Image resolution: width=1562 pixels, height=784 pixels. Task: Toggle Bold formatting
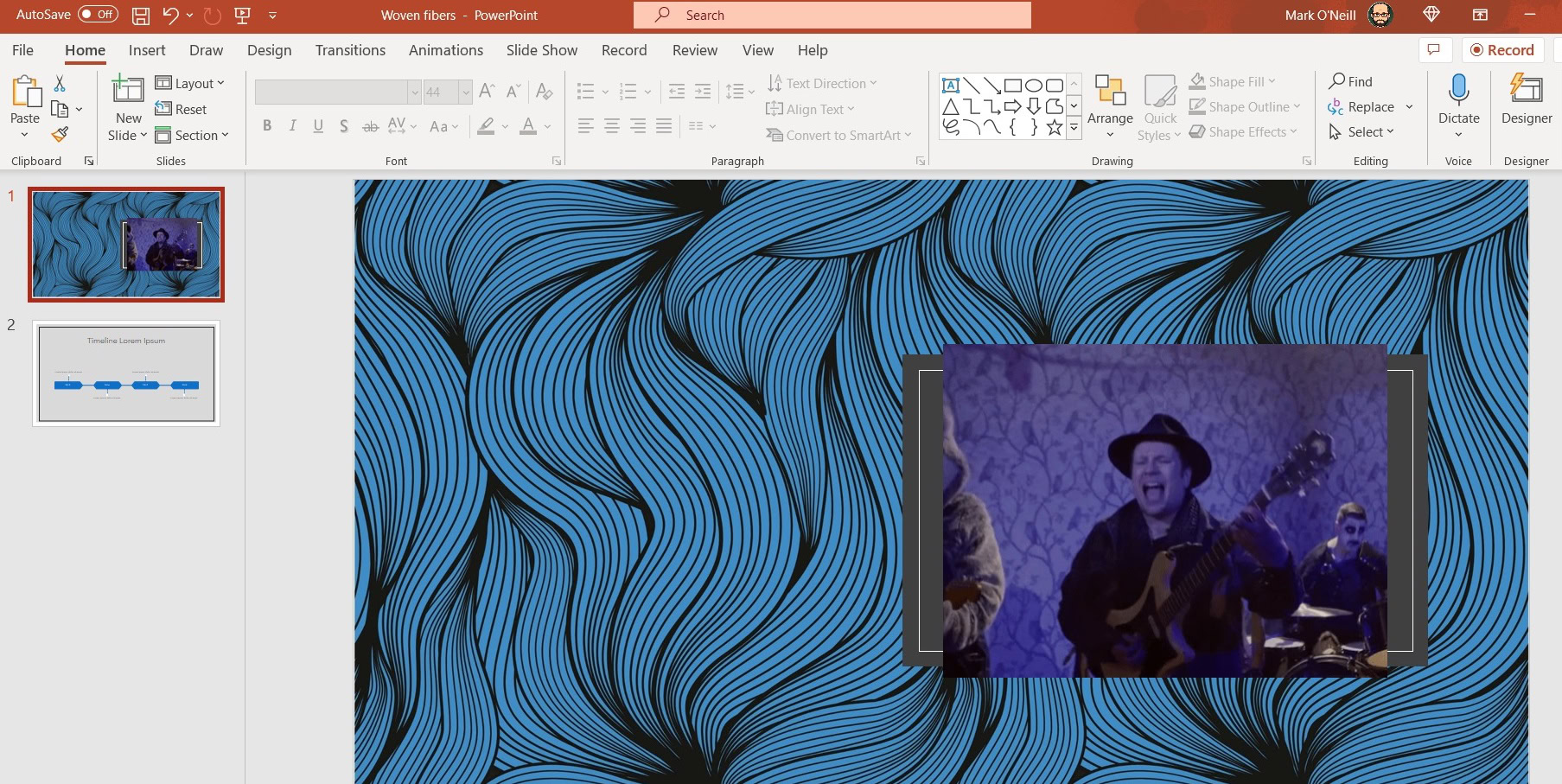coord(267,126)
